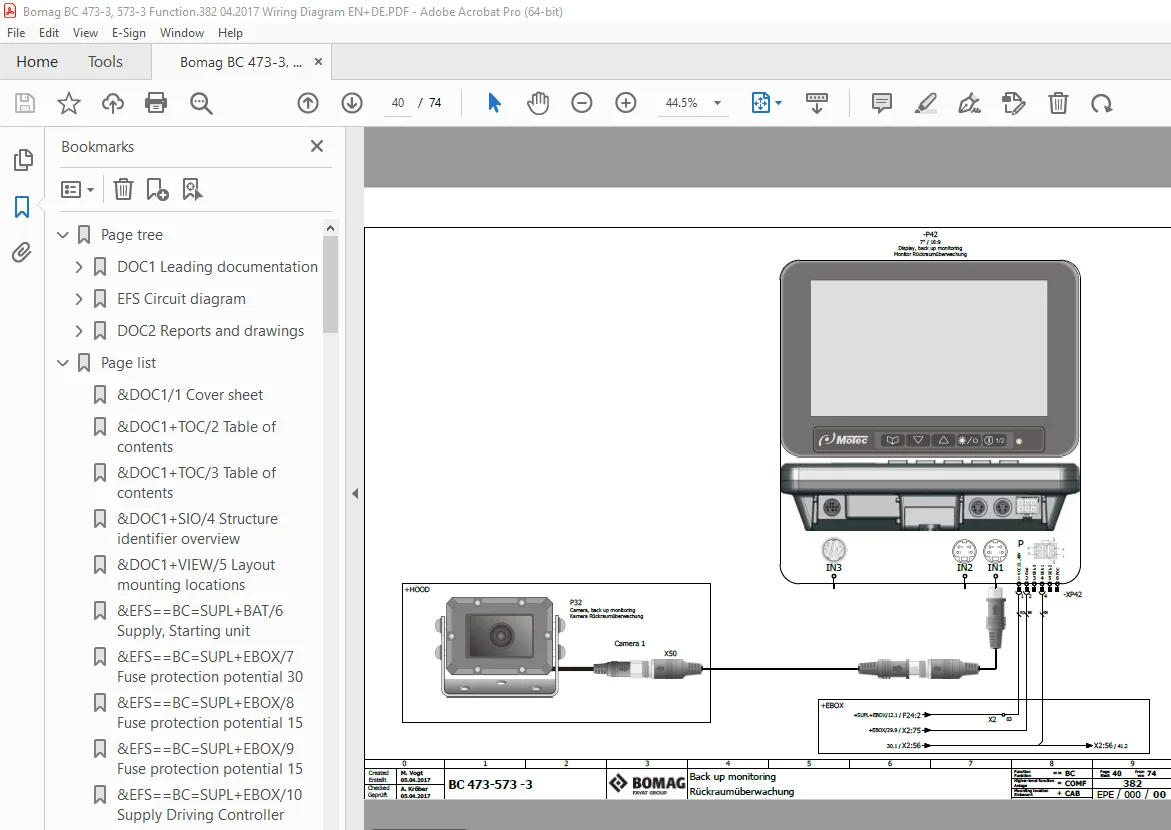The width and height of the screenshot is (1171, 830).
Task: Delete selected bookmark with trash icon
Action: click(x=123, y=190)
